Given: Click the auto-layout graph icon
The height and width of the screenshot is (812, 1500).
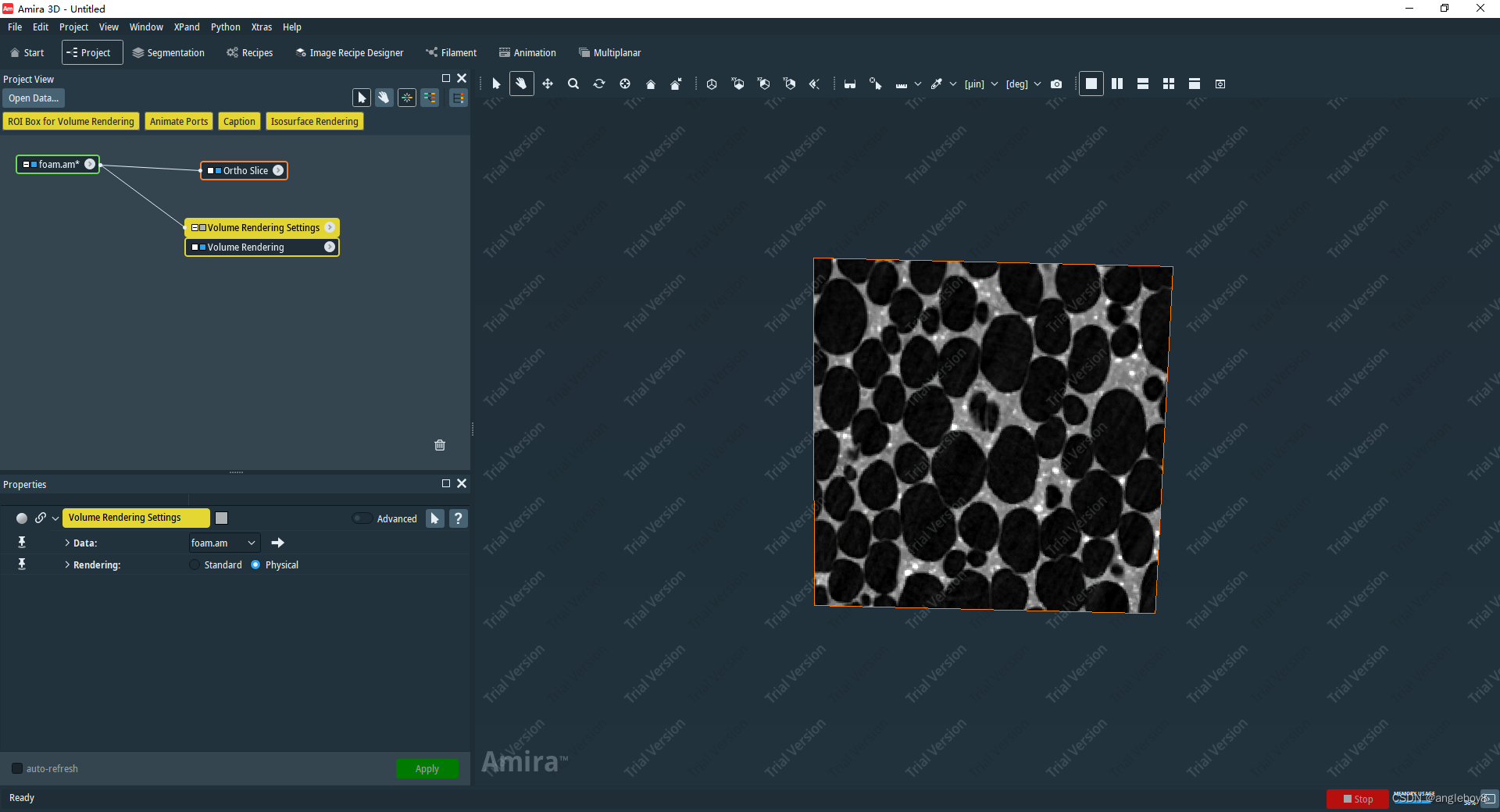Looking at the screenshot, I should (x=407, y=98).
